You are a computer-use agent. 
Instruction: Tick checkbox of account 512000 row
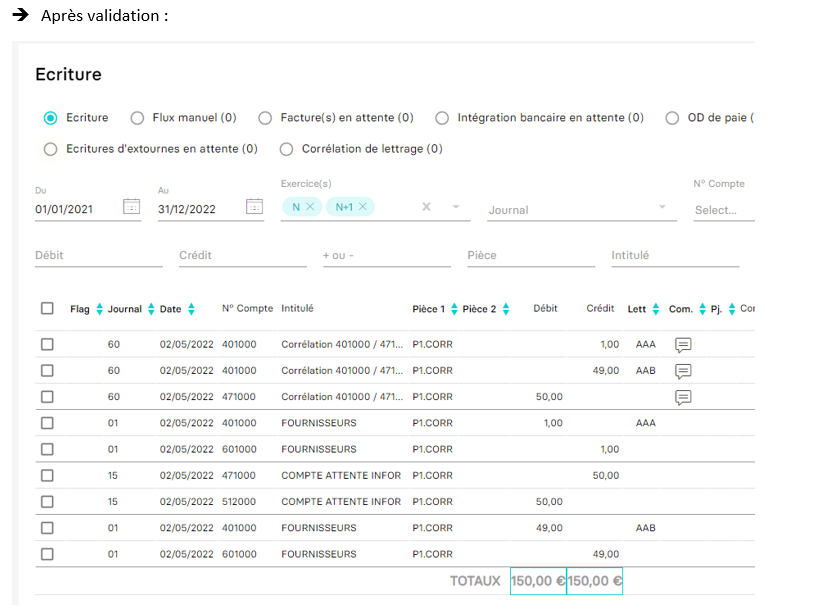click(x=47, y=501)
